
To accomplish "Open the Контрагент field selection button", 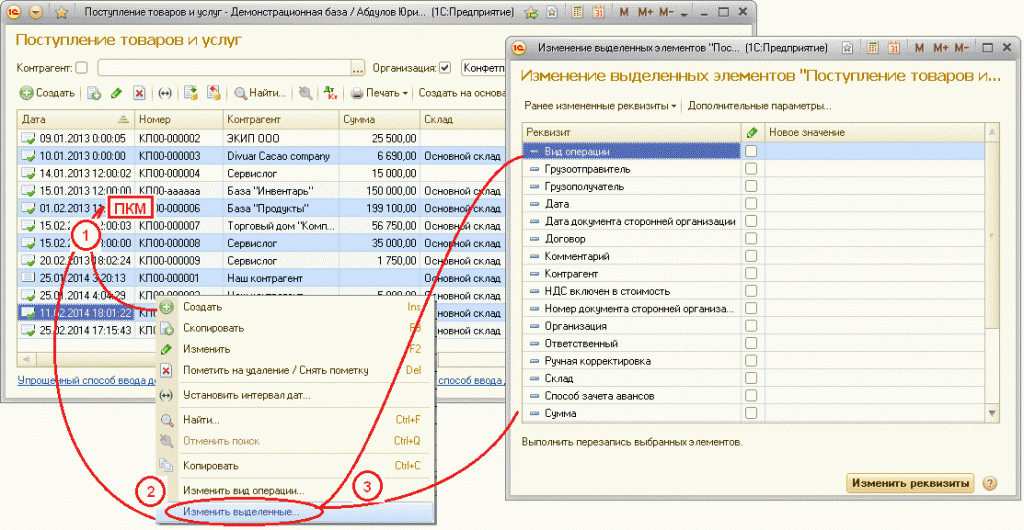I will click(357, 68).
